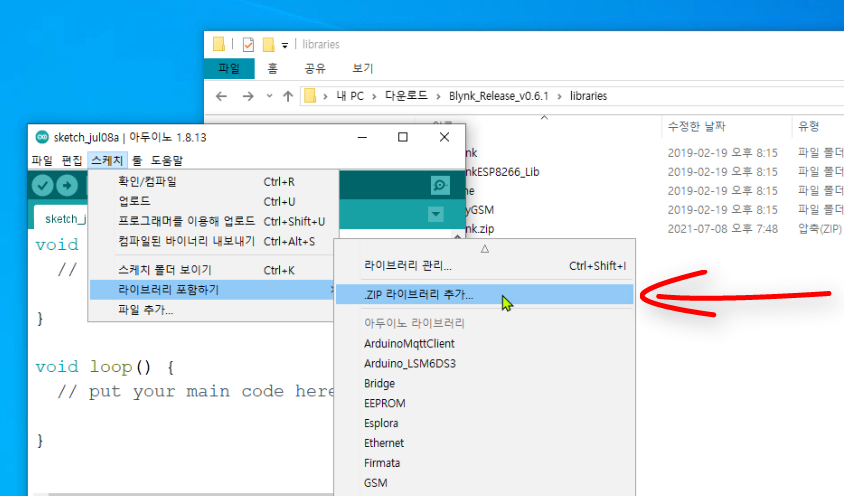
Task: Open Arduino 도움말 menu
Action: pos(166,160)
